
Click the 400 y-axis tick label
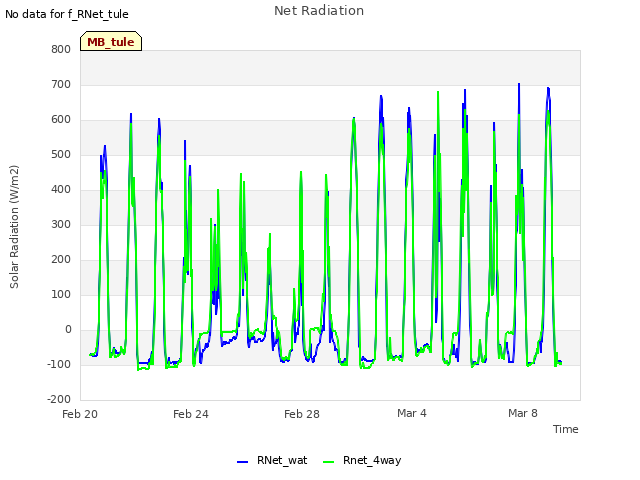point(61,189)
